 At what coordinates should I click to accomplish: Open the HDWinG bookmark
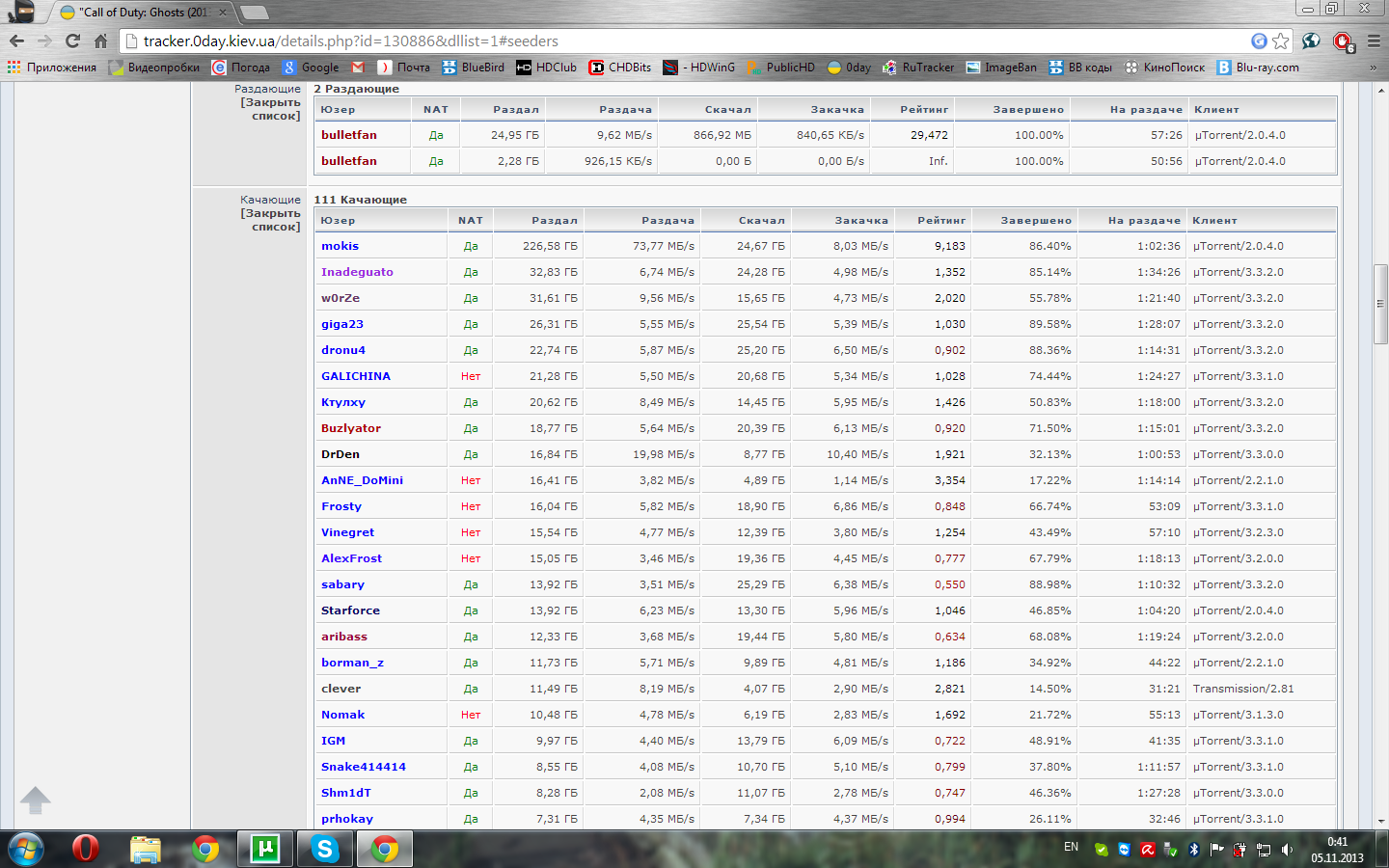[698, 68]
